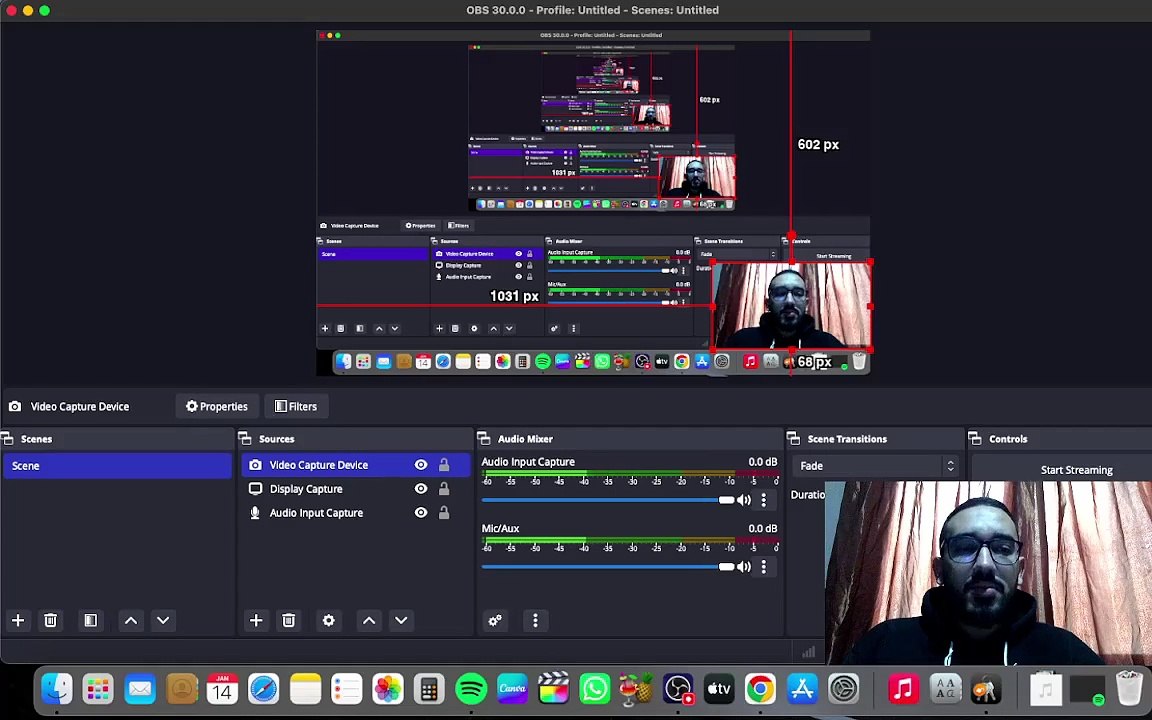Hide the Display Capture source
Viewport: 1152px width, 720px height.
point(421,489)
